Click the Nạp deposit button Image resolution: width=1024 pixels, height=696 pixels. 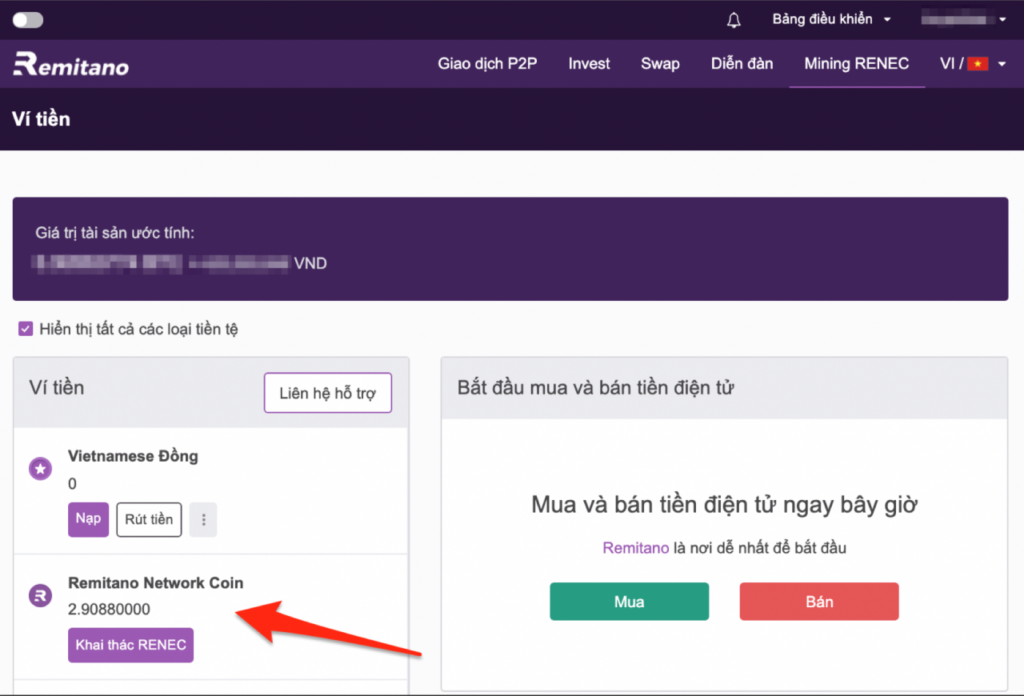tap(88, 520)
